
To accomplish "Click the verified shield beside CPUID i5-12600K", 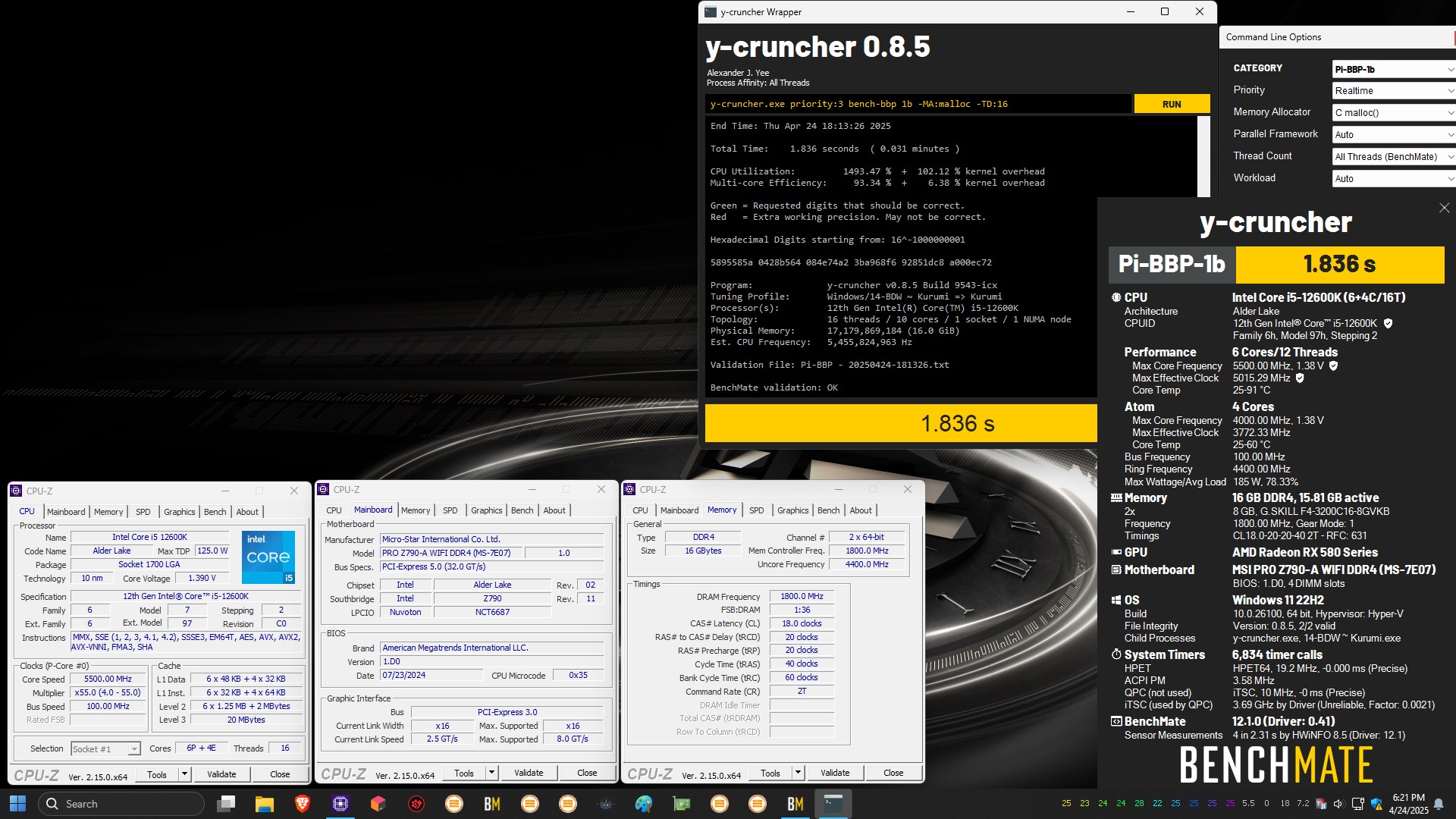I will click(x=1389, y=323).
